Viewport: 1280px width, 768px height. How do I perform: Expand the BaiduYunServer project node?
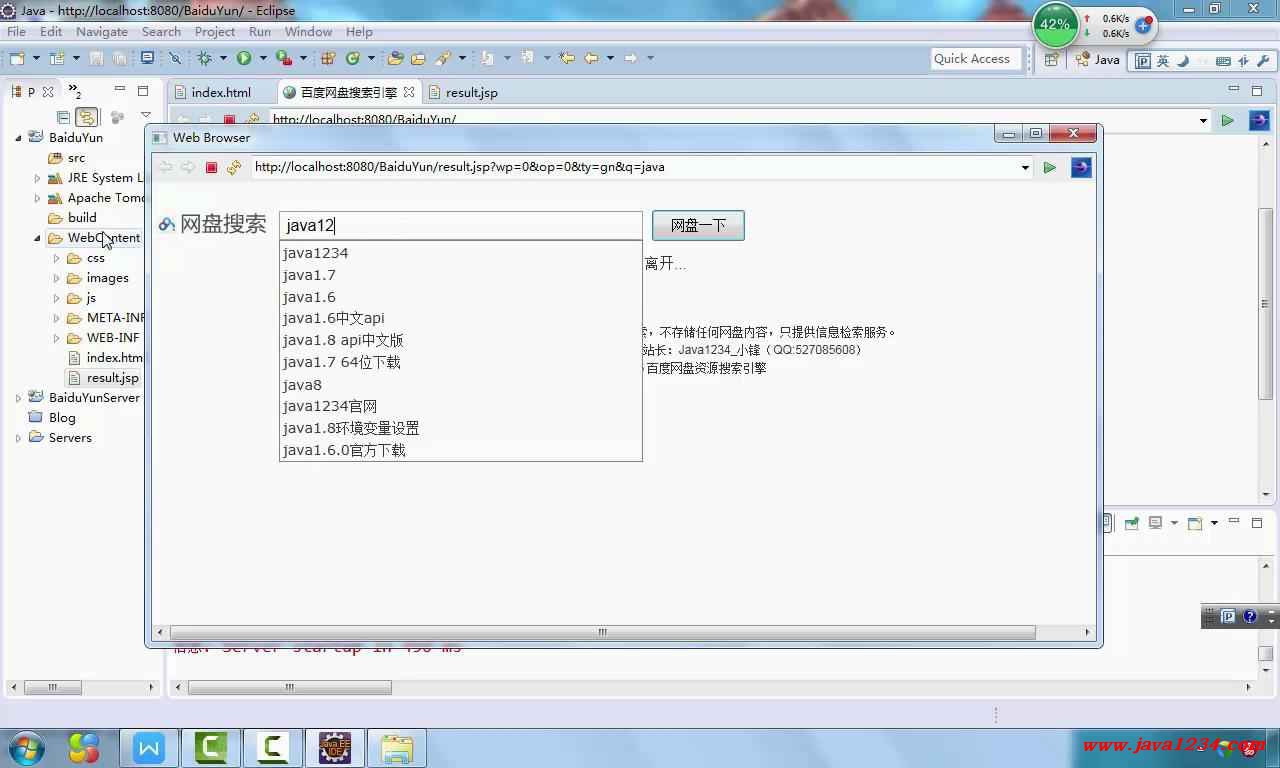click(x=18, y=398)
